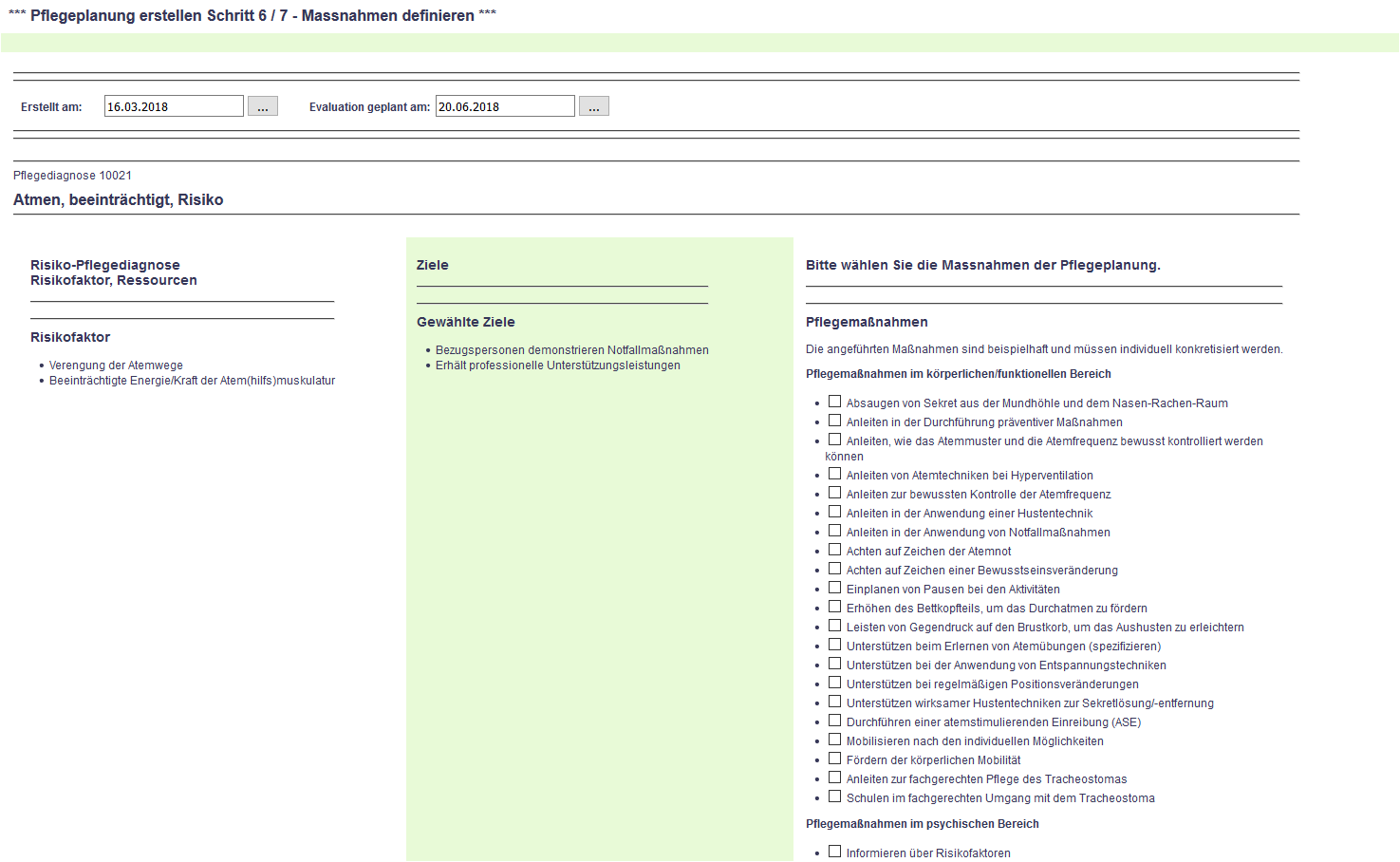Check Anleiten in der Durchführung präventiver Maßnahmen
1400x862 pixels.
point(834,421)
